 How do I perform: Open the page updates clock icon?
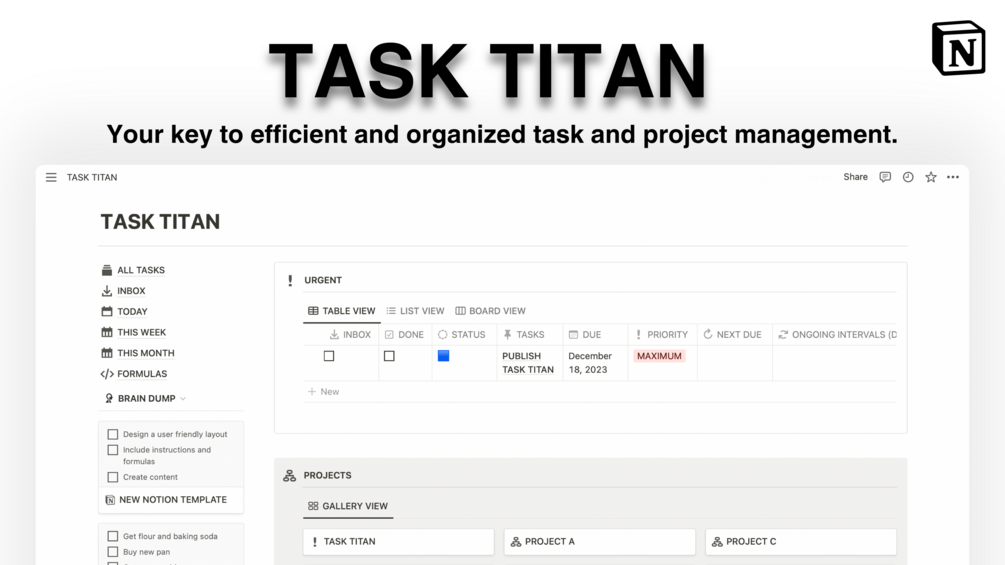click(908, 177)
